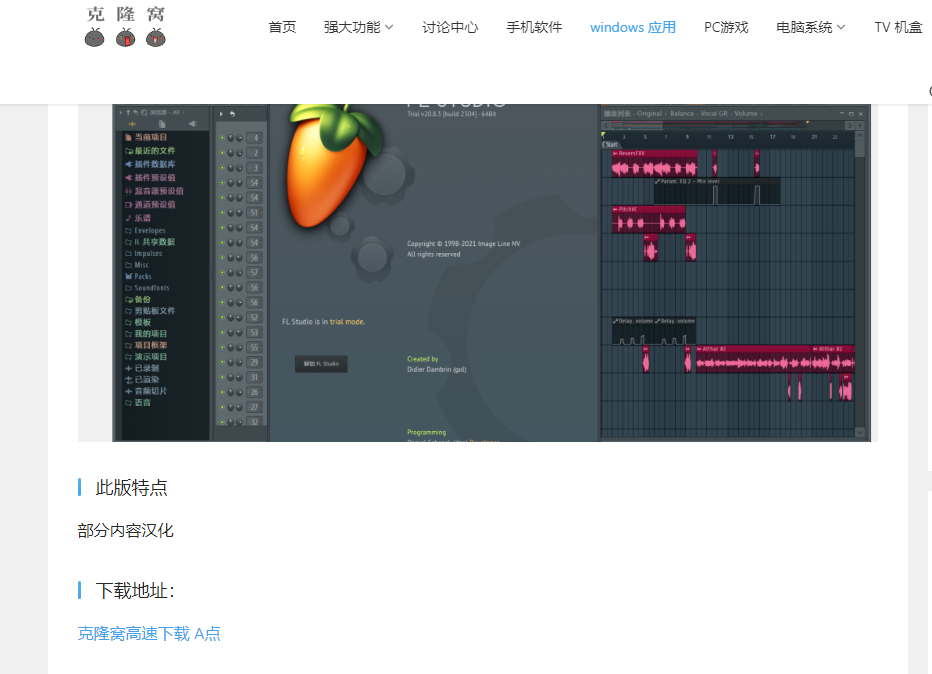
Task: Click the 下载地址: heading
Action: (x=135, y=590)
